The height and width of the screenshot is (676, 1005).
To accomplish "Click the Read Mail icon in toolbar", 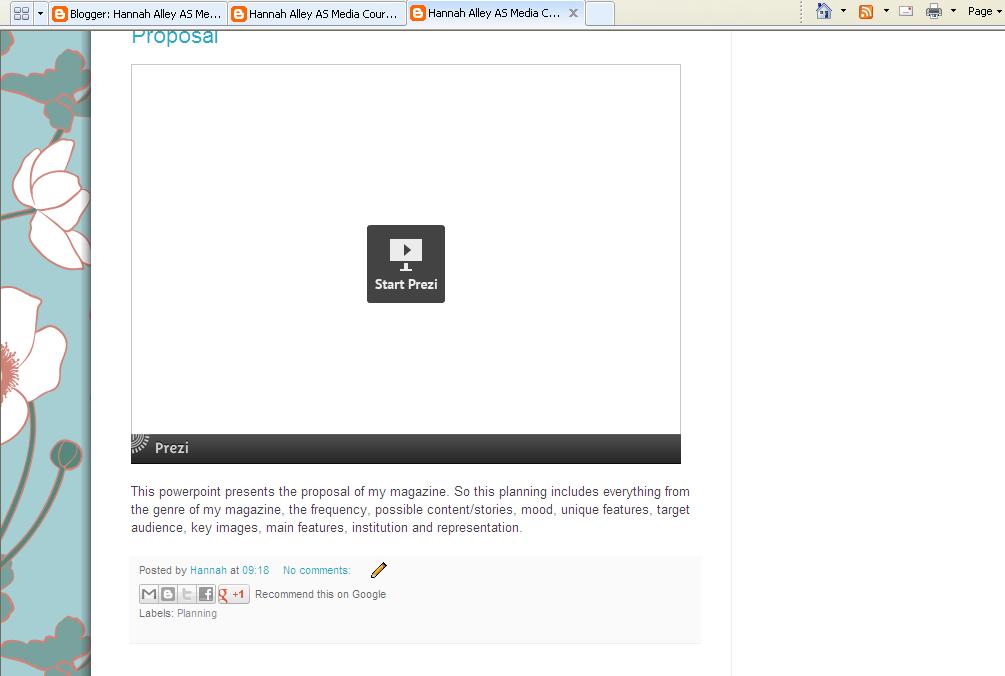I will tap(906, 11).
